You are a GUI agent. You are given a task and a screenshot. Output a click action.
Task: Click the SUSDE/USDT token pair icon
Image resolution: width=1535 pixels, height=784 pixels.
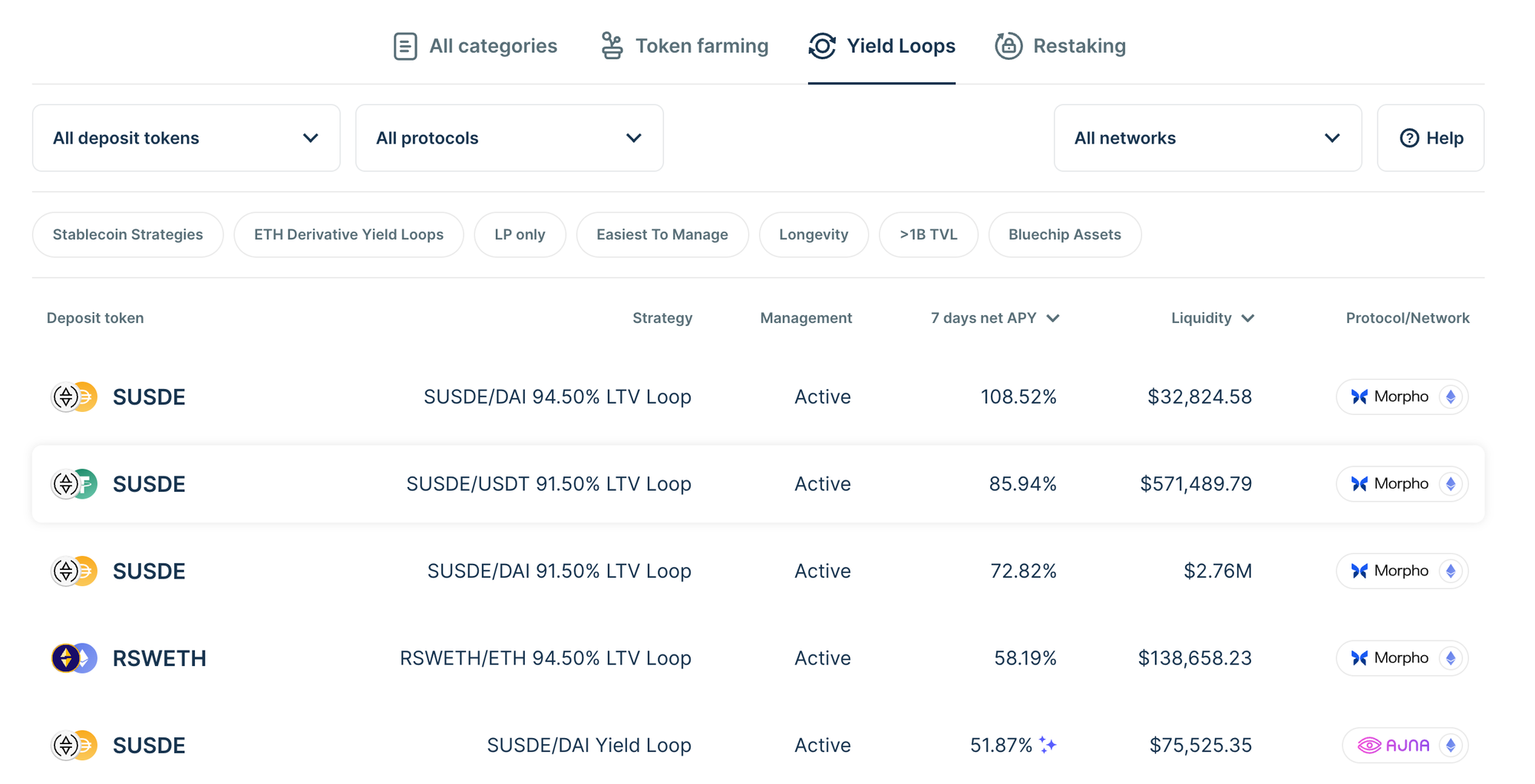(74, 484)
